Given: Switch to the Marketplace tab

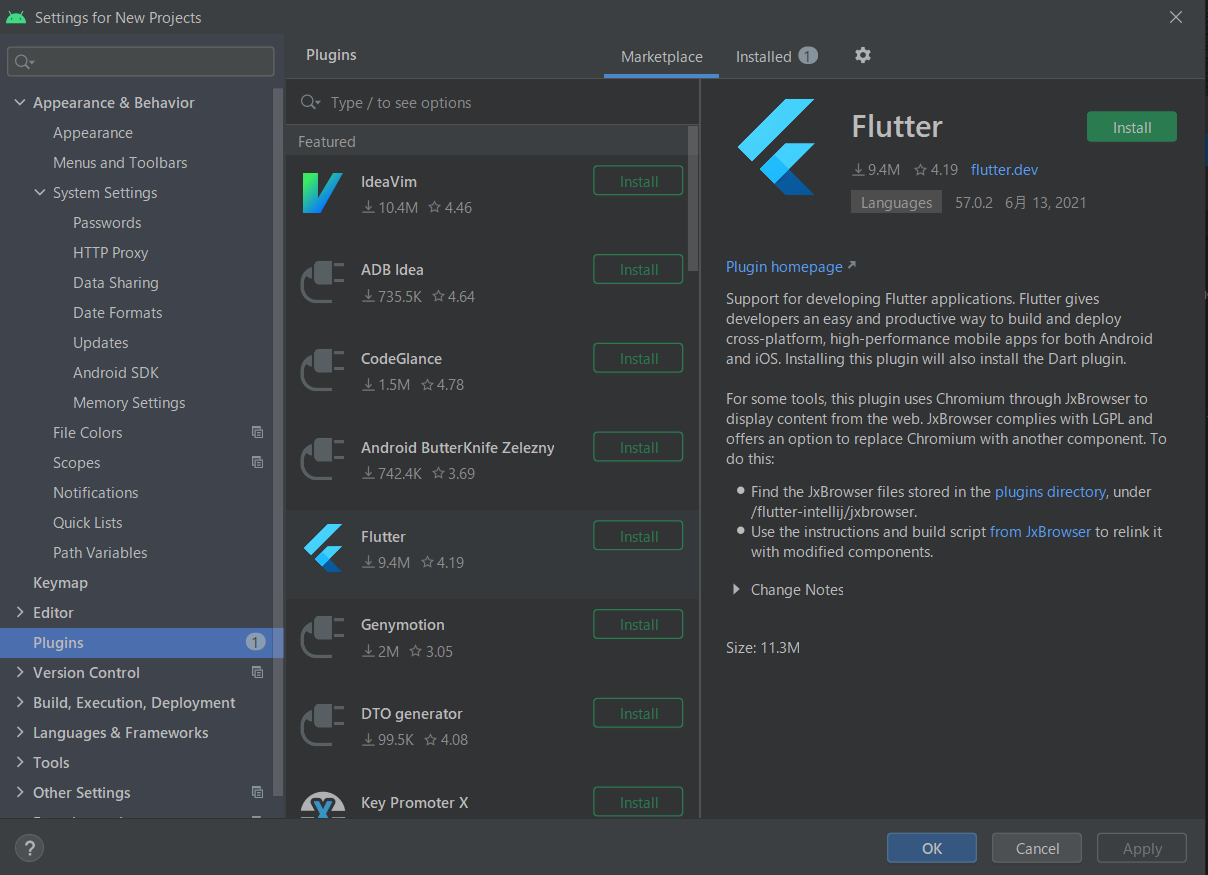Looking at the screenshot, I should coord(662,57).
